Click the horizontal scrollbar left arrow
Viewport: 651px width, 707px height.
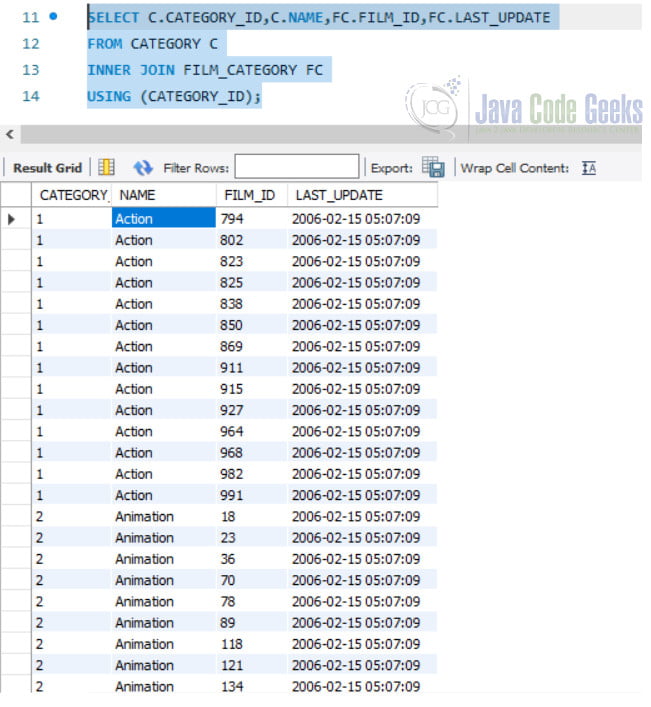tap(10, 134)
